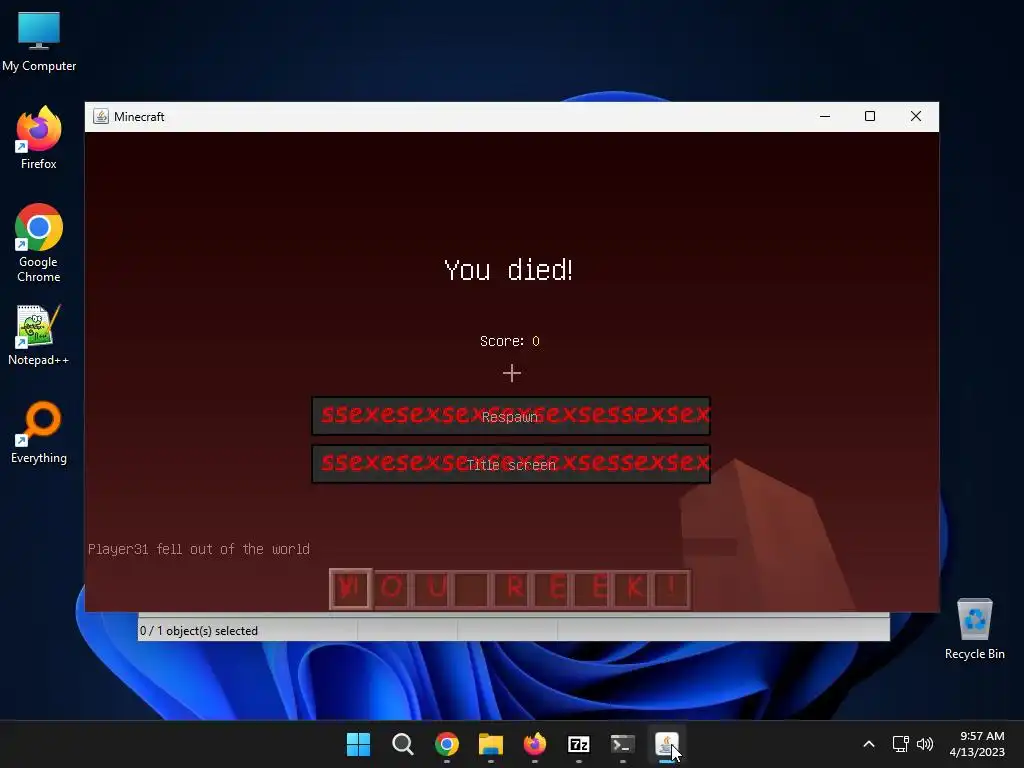This screenshot has height=768, width=1024.
Task: Click the Title screen button
Action: (511, 464)
